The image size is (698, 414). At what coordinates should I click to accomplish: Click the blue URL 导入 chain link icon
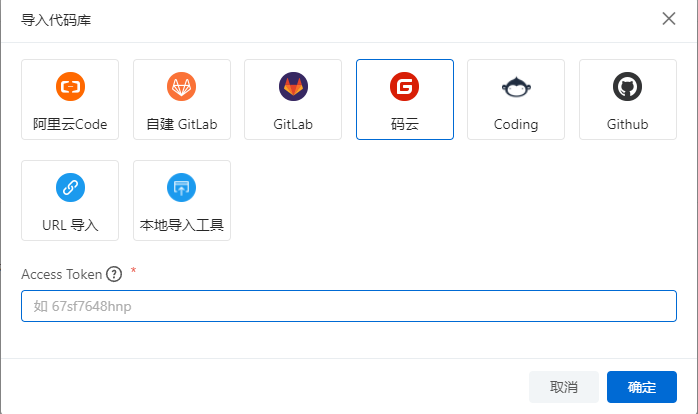(70, 187)
